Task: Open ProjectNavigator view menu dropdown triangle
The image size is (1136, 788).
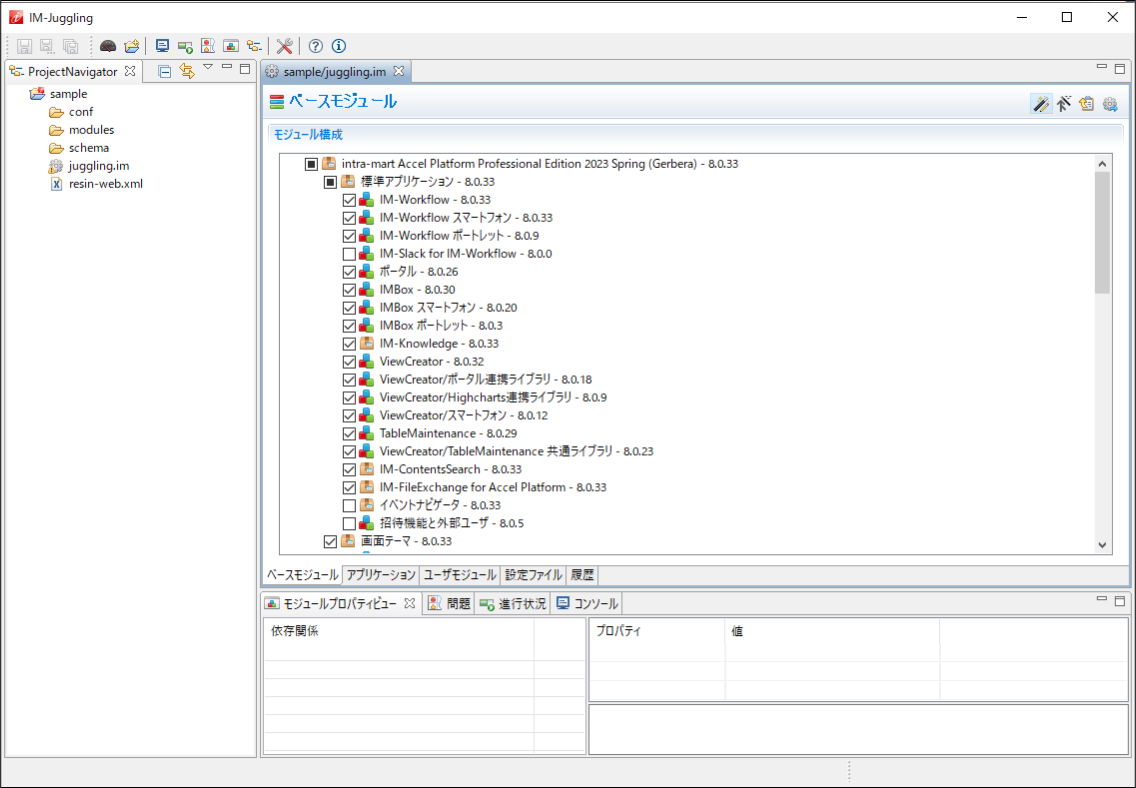Action: coord(208,68)
